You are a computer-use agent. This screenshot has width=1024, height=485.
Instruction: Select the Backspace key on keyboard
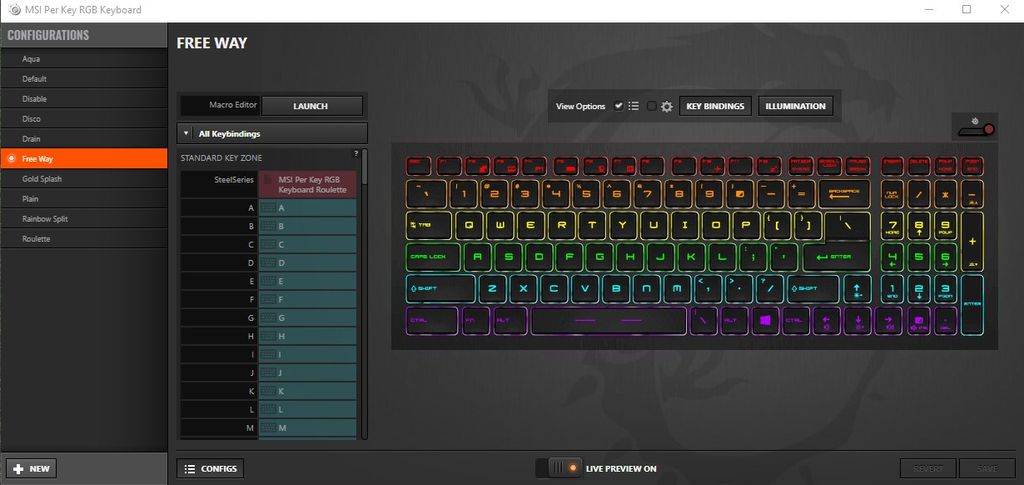point(844,194)
